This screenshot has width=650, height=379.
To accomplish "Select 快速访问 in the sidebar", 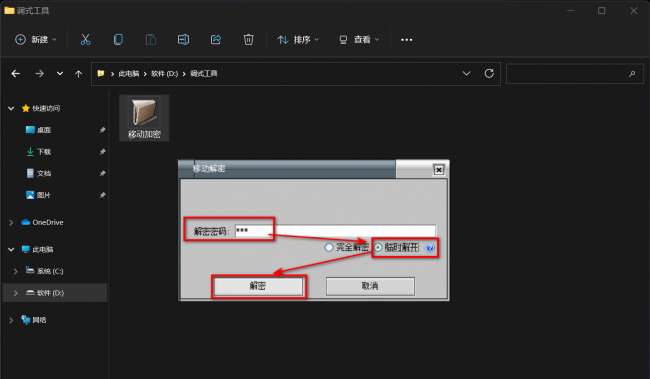I will [x=46, y=109].
